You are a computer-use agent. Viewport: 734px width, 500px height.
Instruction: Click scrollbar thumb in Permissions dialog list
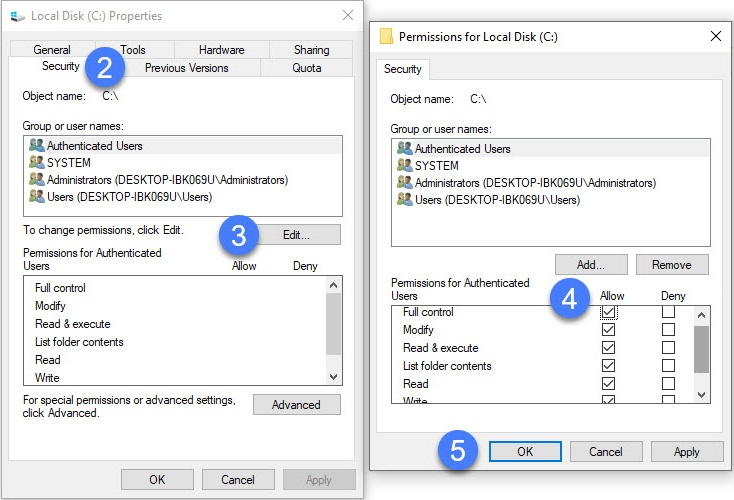click(701, 349)
